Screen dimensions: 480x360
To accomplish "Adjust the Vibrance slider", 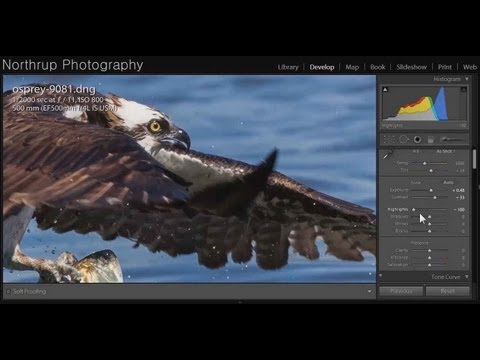I will (x=430, y=258).
